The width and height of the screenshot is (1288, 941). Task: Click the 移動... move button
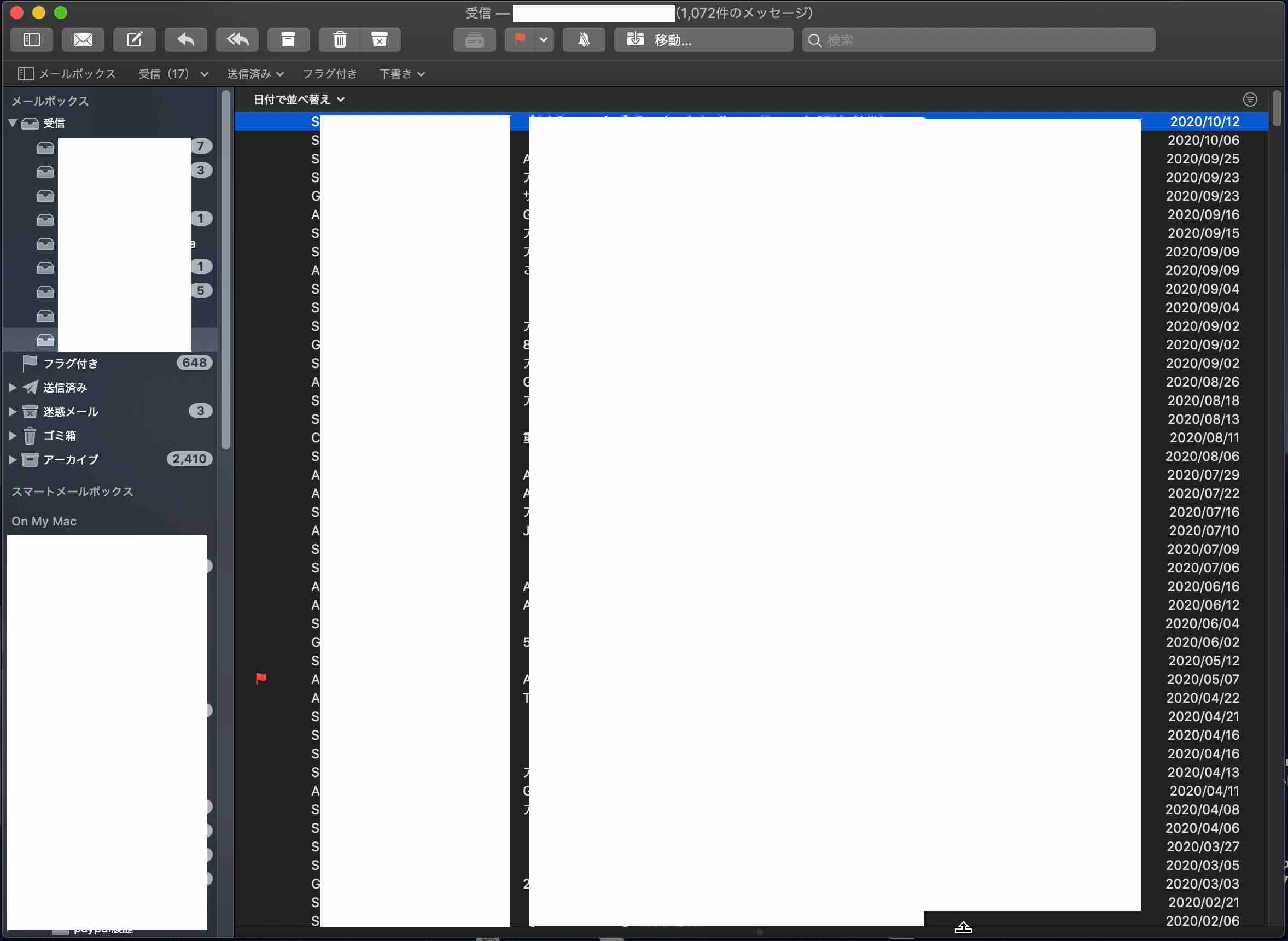(703, 40)
